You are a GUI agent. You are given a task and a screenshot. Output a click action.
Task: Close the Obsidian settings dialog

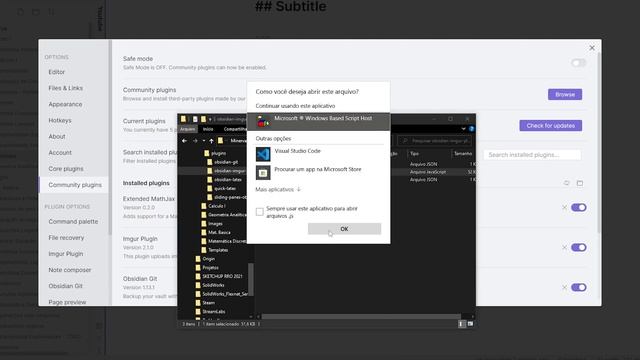(592, 48)
